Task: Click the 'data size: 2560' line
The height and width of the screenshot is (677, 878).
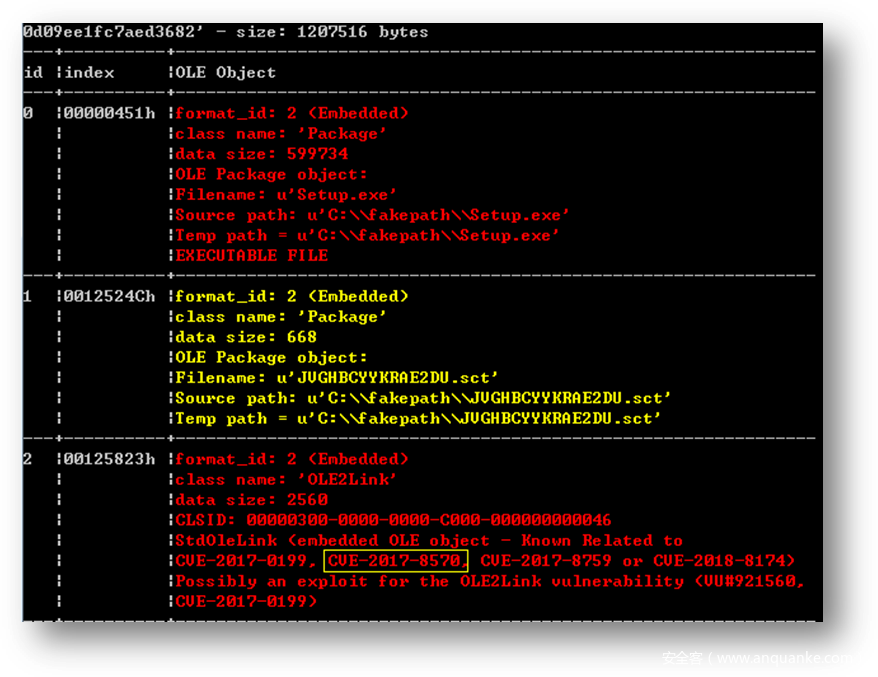Action: point(251,500)
